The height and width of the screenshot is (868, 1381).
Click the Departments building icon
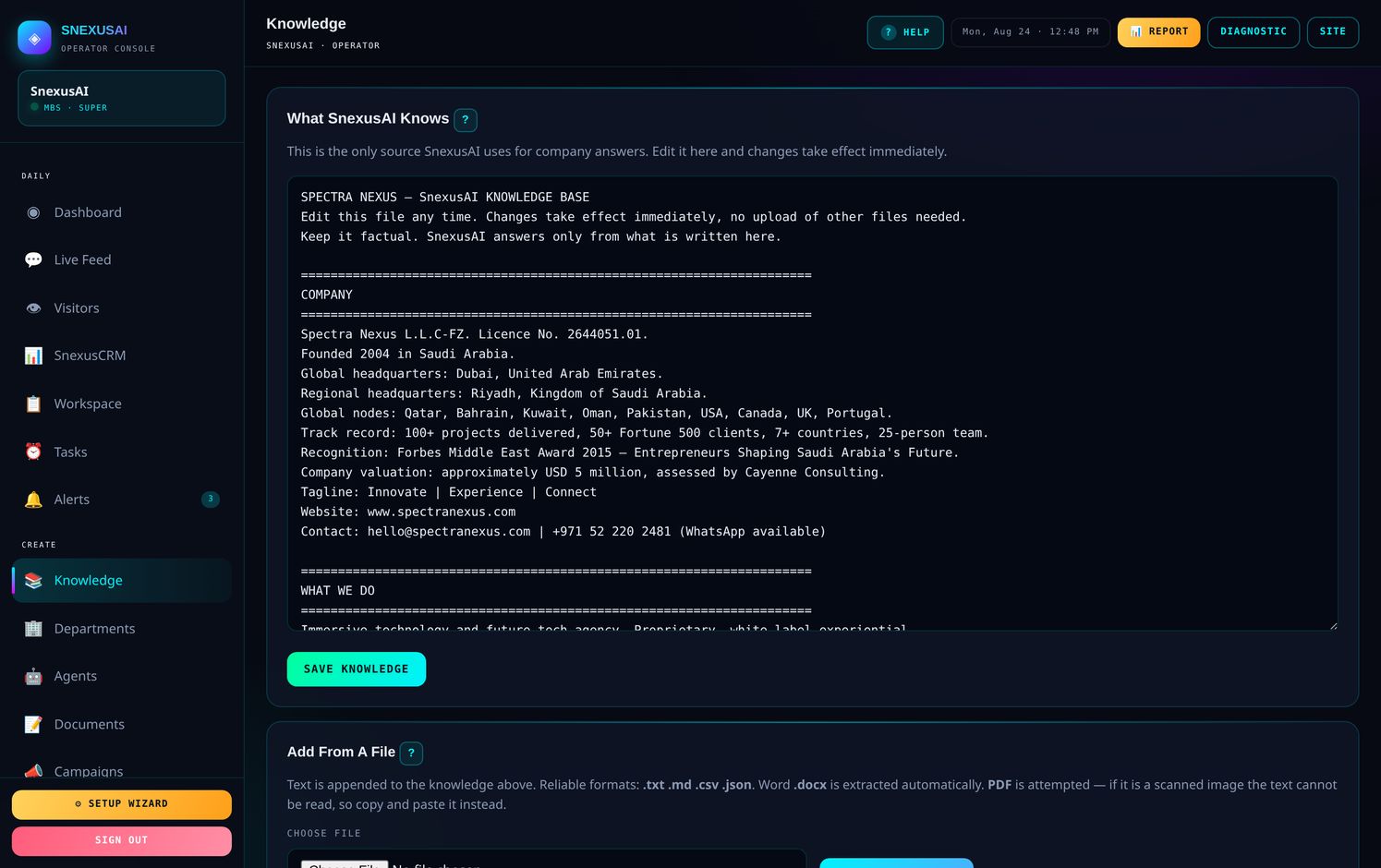pyautogui.click(x=33, y=629)
